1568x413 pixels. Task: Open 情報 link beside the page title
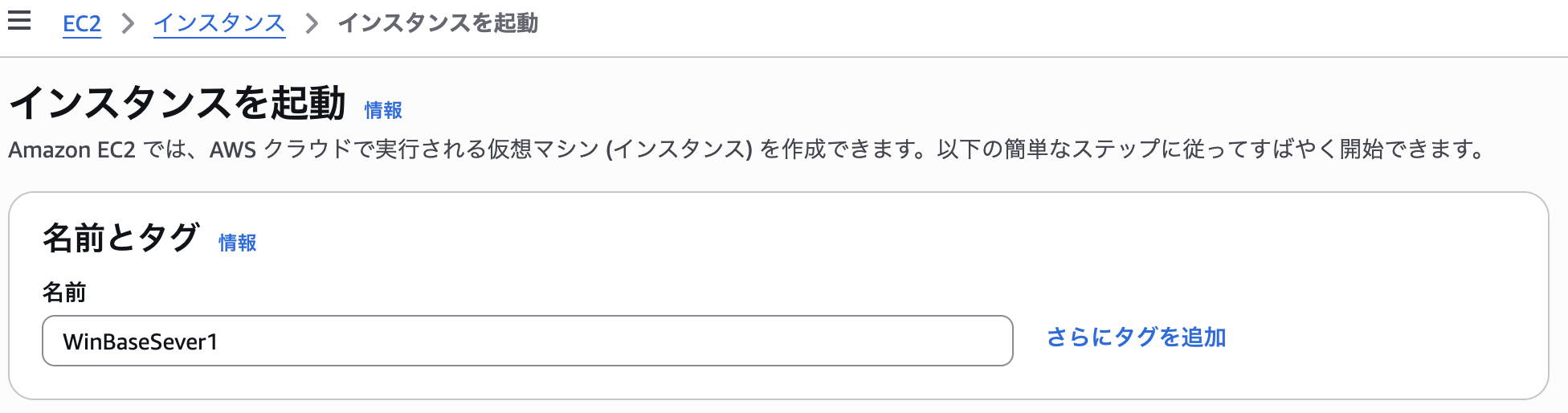(383, 110)
